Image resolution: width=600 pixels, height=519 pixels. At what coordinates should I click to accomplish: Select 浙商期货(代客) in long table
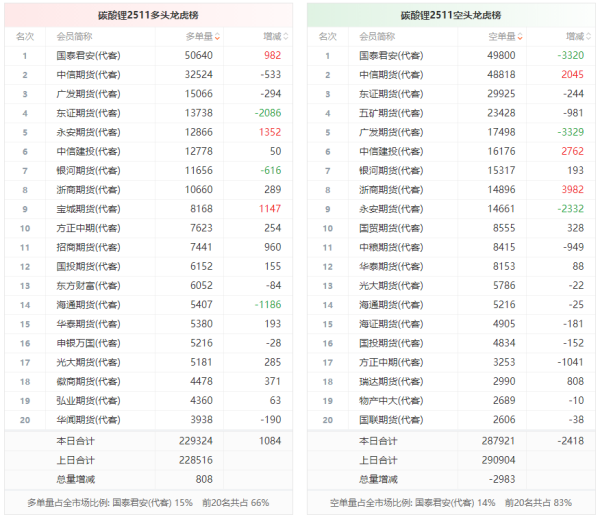point(88,190)
